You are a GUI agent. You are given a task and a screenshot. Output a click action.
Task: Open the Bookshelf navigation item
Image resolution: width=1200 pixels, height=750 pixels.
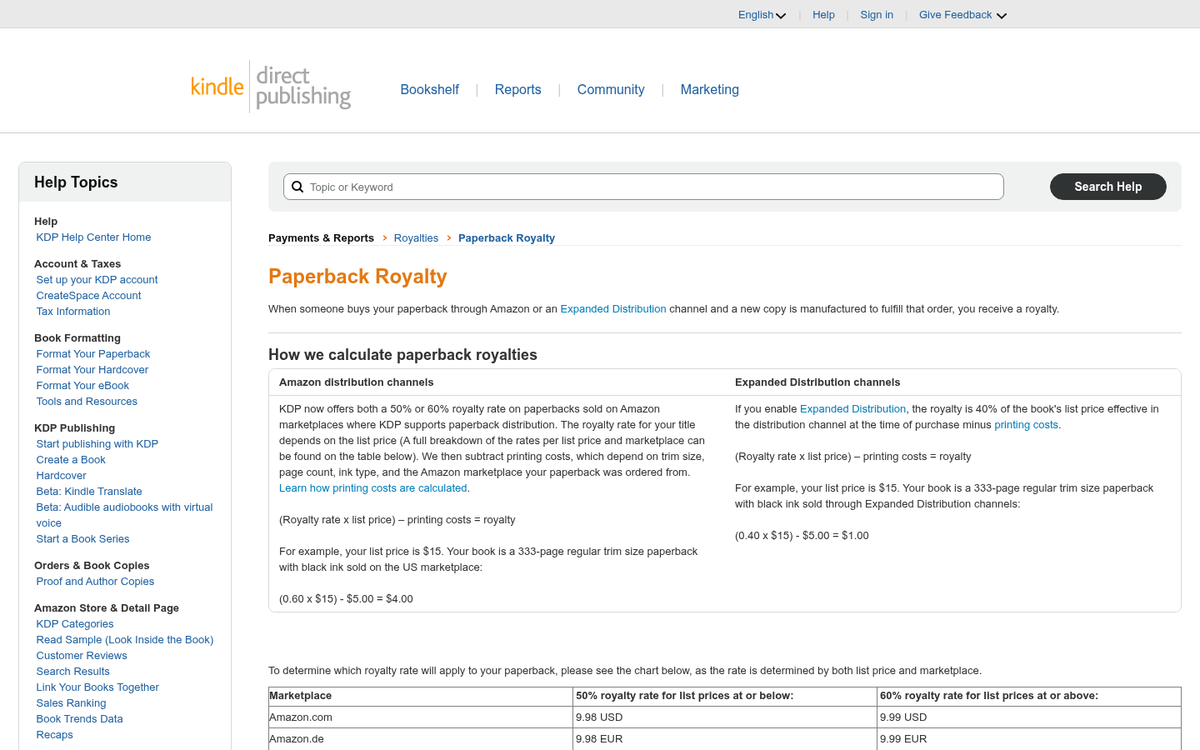coord(430,89)
